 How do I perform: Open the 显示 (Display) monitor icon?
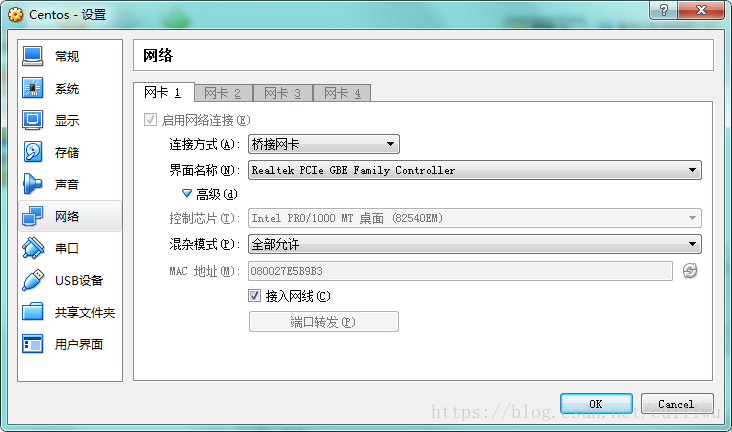[32, 120]
